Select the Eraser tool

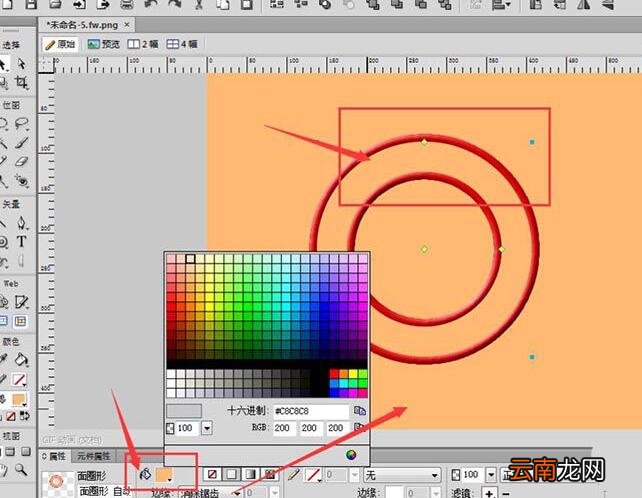tap(21, 162)
